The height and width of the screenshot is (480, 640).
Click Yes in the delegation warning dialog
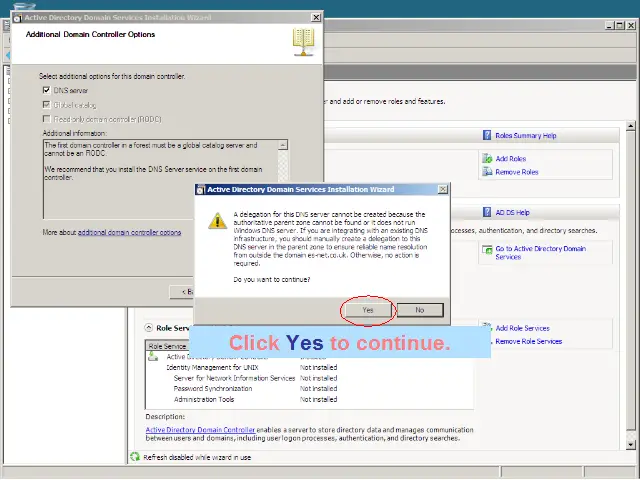[x=368, y=310]
